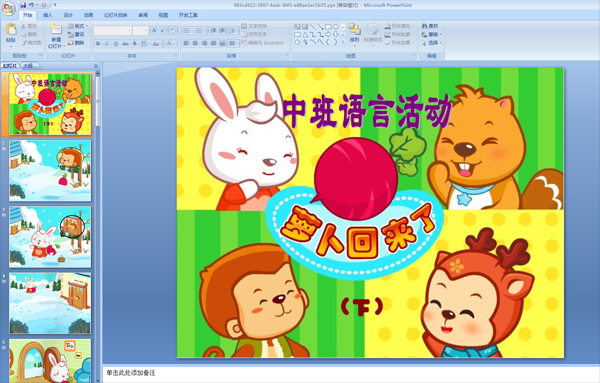Toggle italic text formatting
Viewport: 600px width, 383px height.
point(107,44)
